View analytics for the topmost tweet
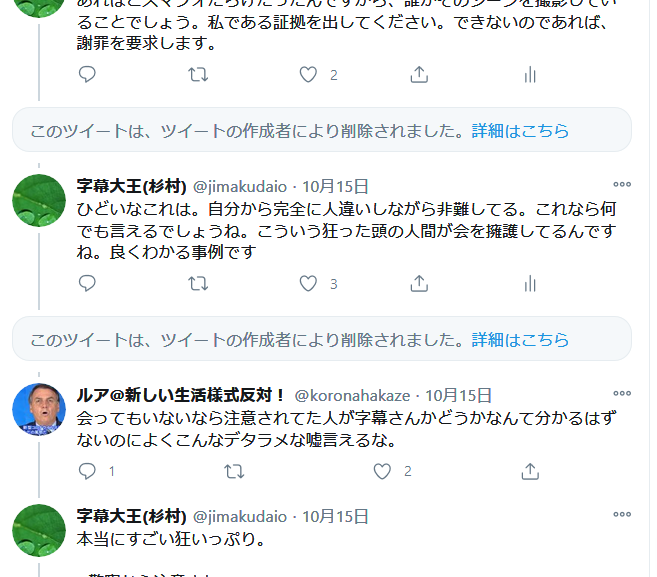Image resolution: width=657 pixels, height=577 pixels. (530, 75)
